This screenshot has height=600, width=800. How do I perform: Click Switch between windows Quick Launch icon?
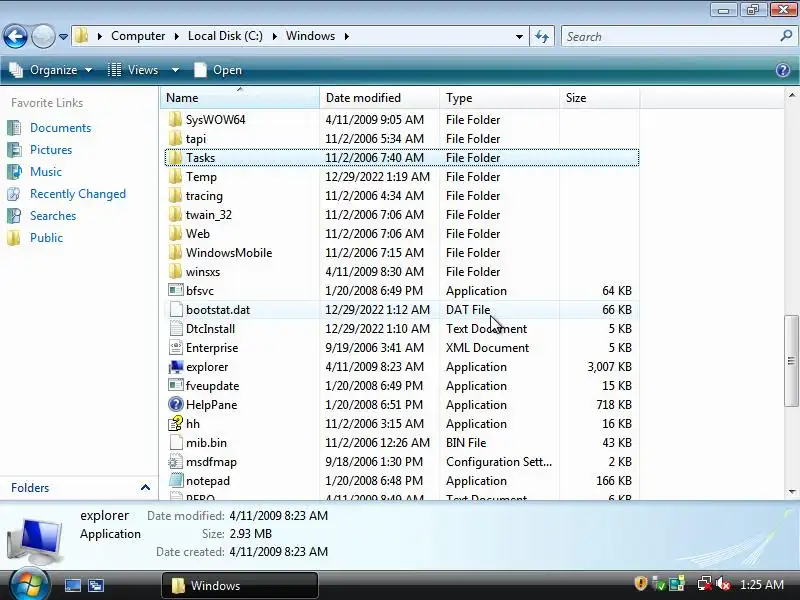[x=95, y=585]
